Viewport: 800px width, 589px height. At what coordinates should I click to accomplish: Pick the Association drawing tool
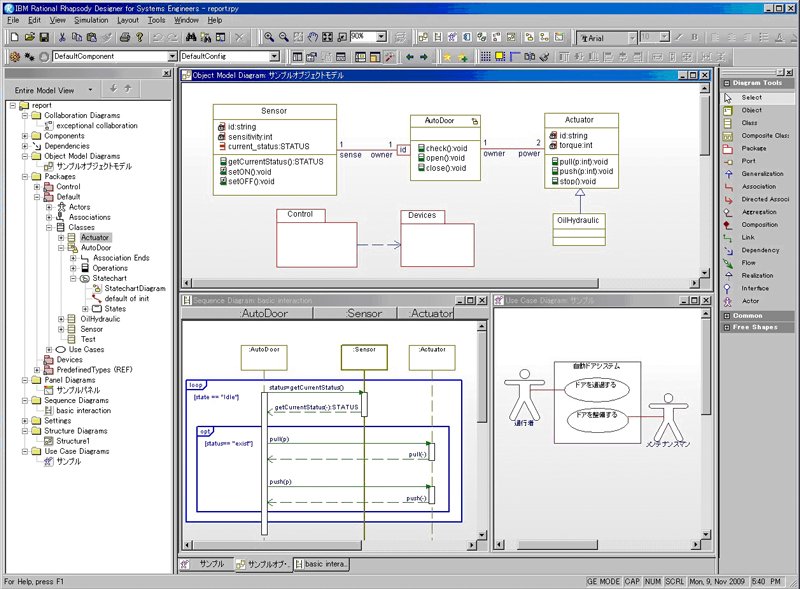(x=758, y=187)
